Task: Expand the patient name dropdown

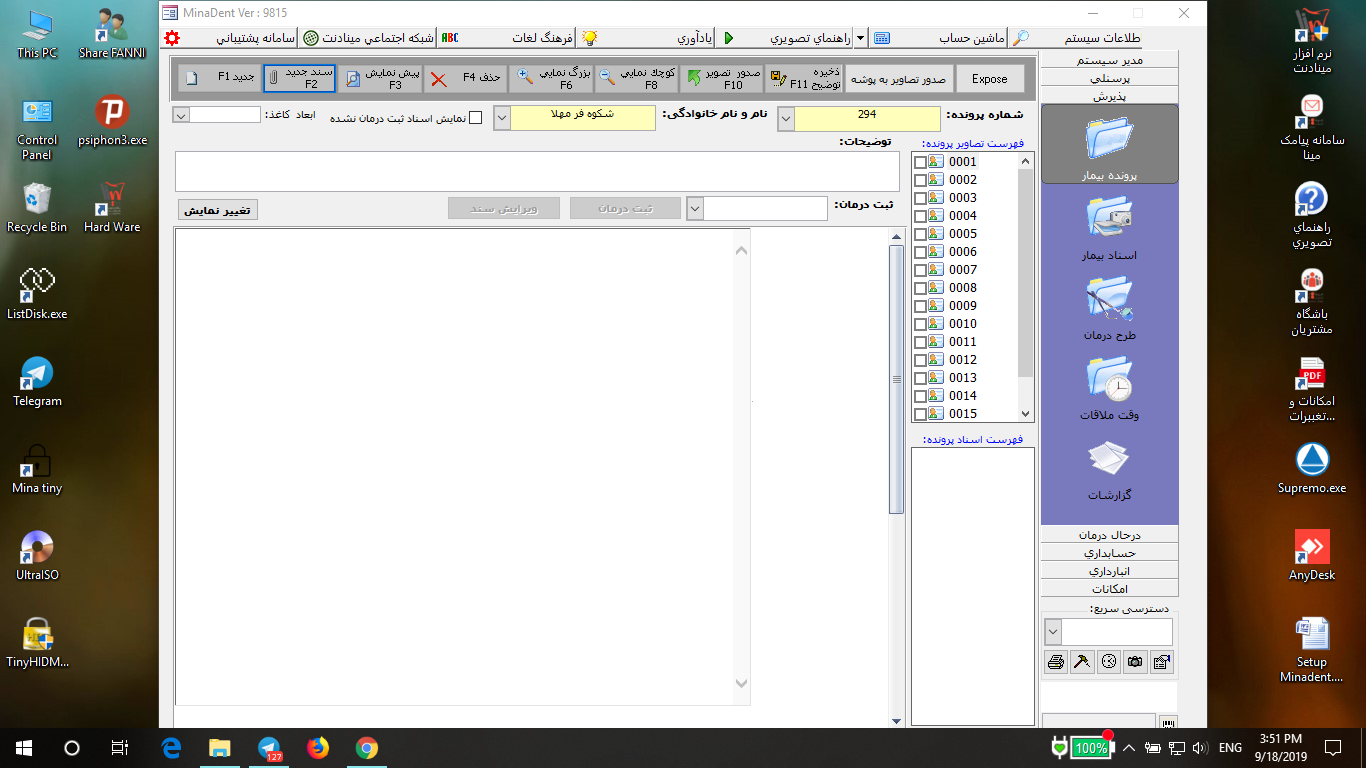Action: click(x=503, y=118)
